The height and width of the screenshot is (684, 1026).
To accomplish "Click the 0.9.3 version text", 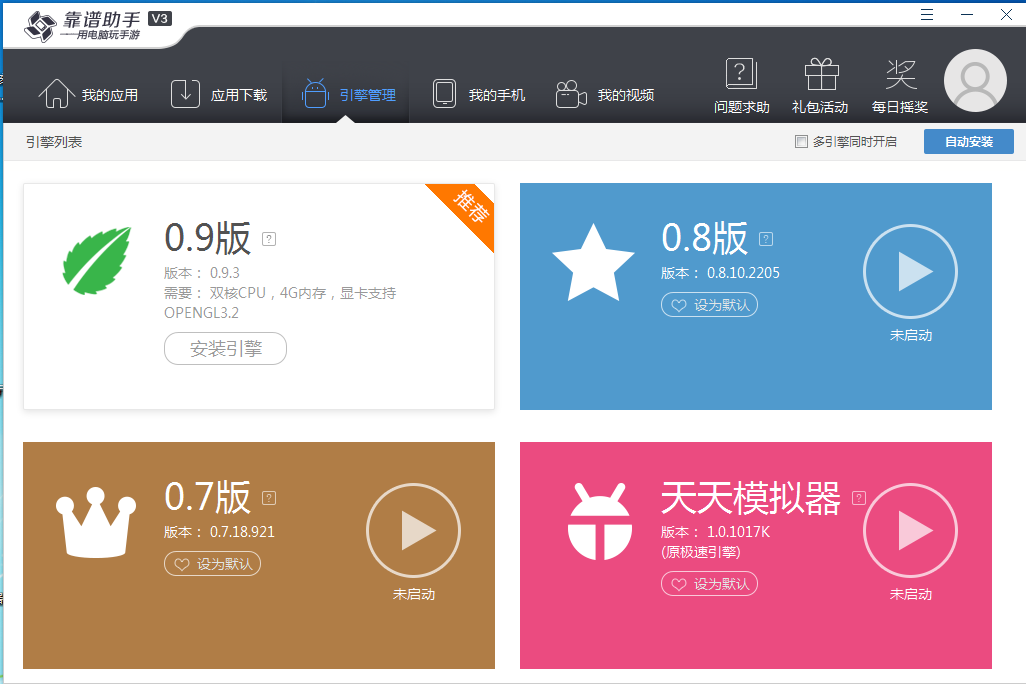I will pos(224,273).
